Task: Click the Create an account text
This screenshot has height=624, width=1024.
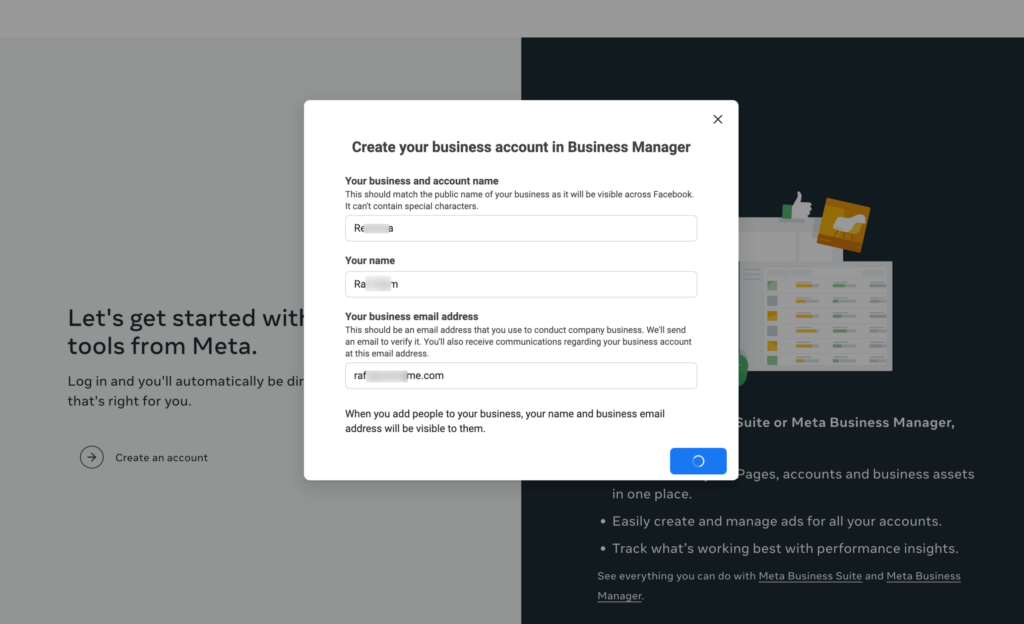Action: 161,458
